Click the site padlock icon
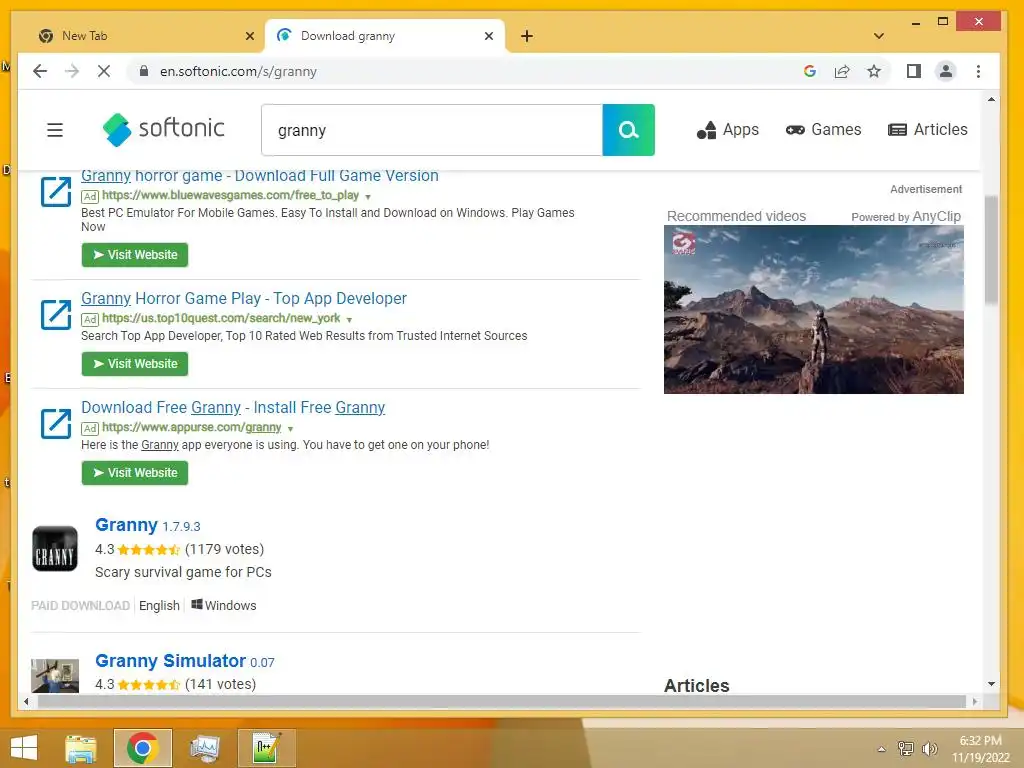Viewport: 1024px width, 768px height. point(144,71)
